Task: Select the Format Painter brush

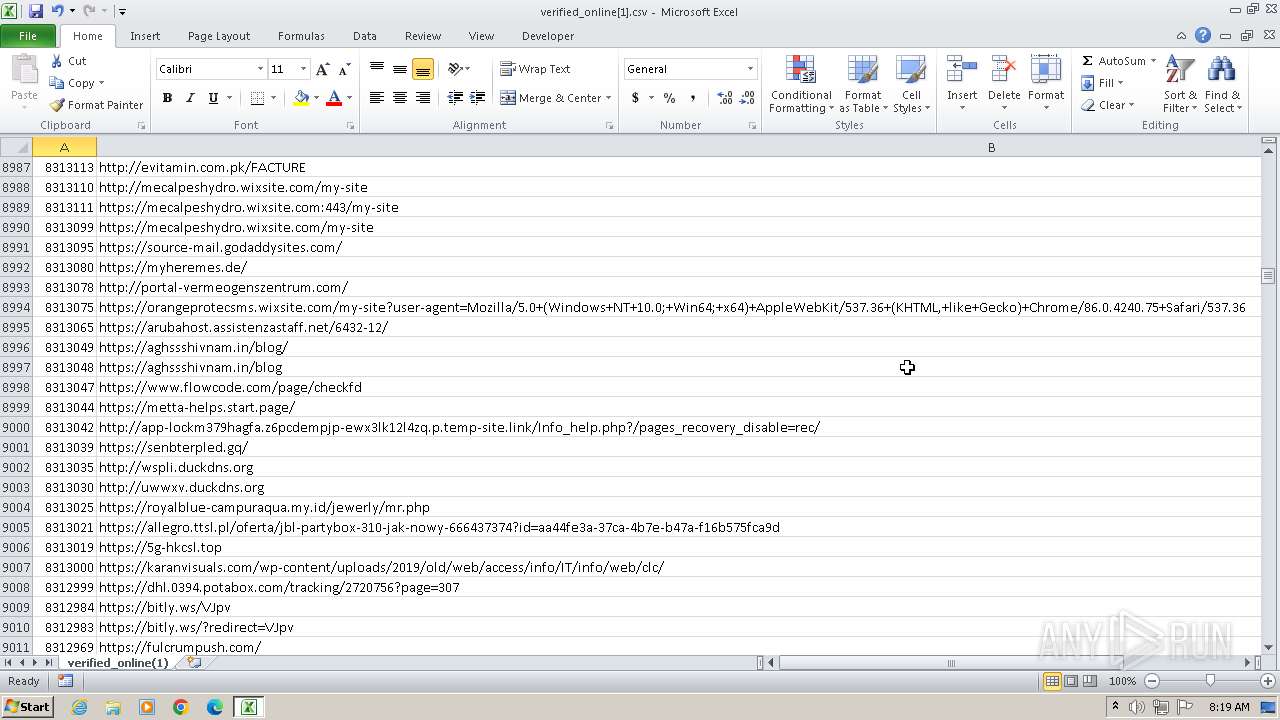Action: click(x=57, y=105)
